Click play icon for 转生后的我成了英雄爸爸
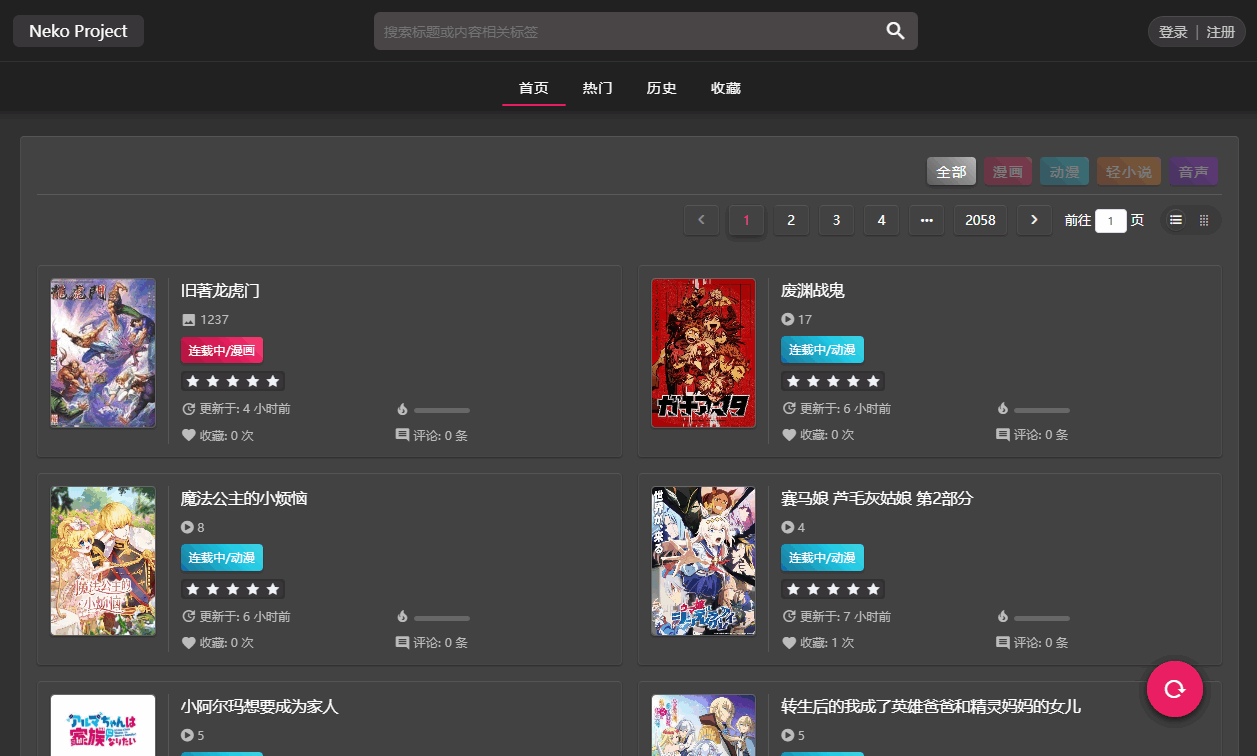This screenshot has width=1257, height=756. click(x=788, y=736)
